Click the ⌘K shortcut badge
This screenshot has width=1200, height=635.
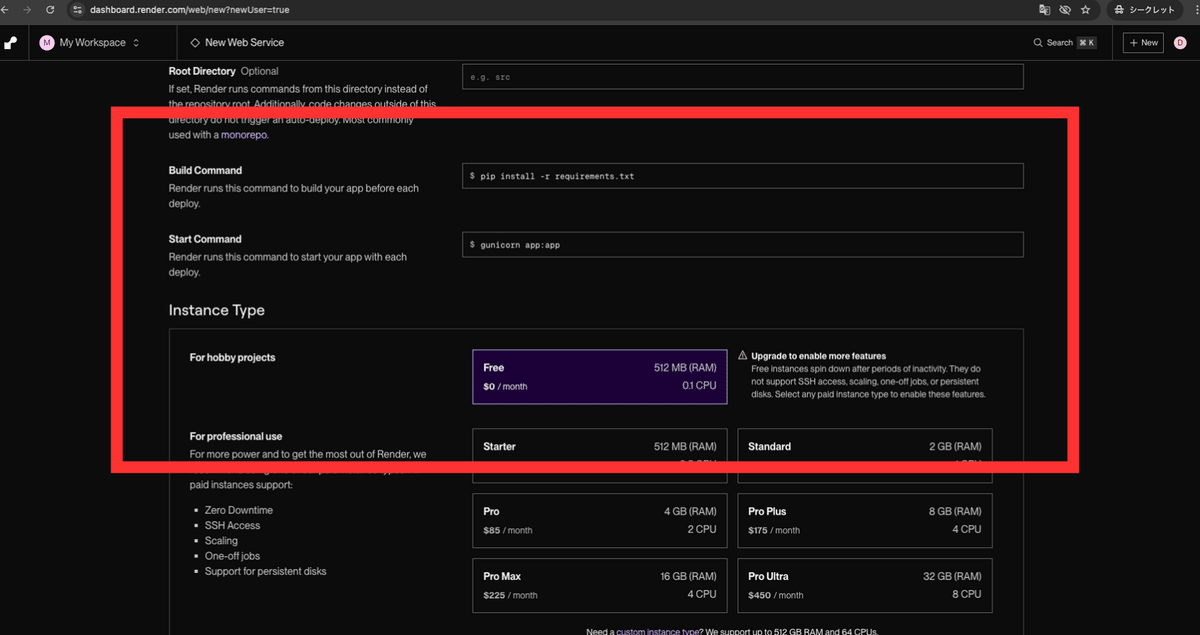1086,43
